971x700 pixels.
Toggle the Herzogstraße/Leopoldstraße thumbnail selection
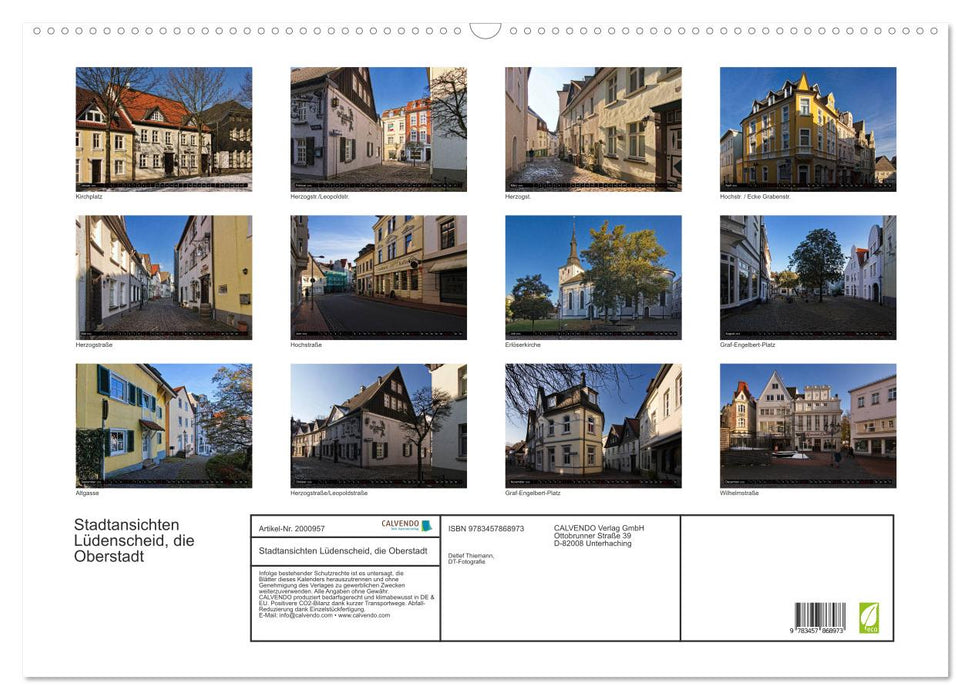tap(378, 424)
